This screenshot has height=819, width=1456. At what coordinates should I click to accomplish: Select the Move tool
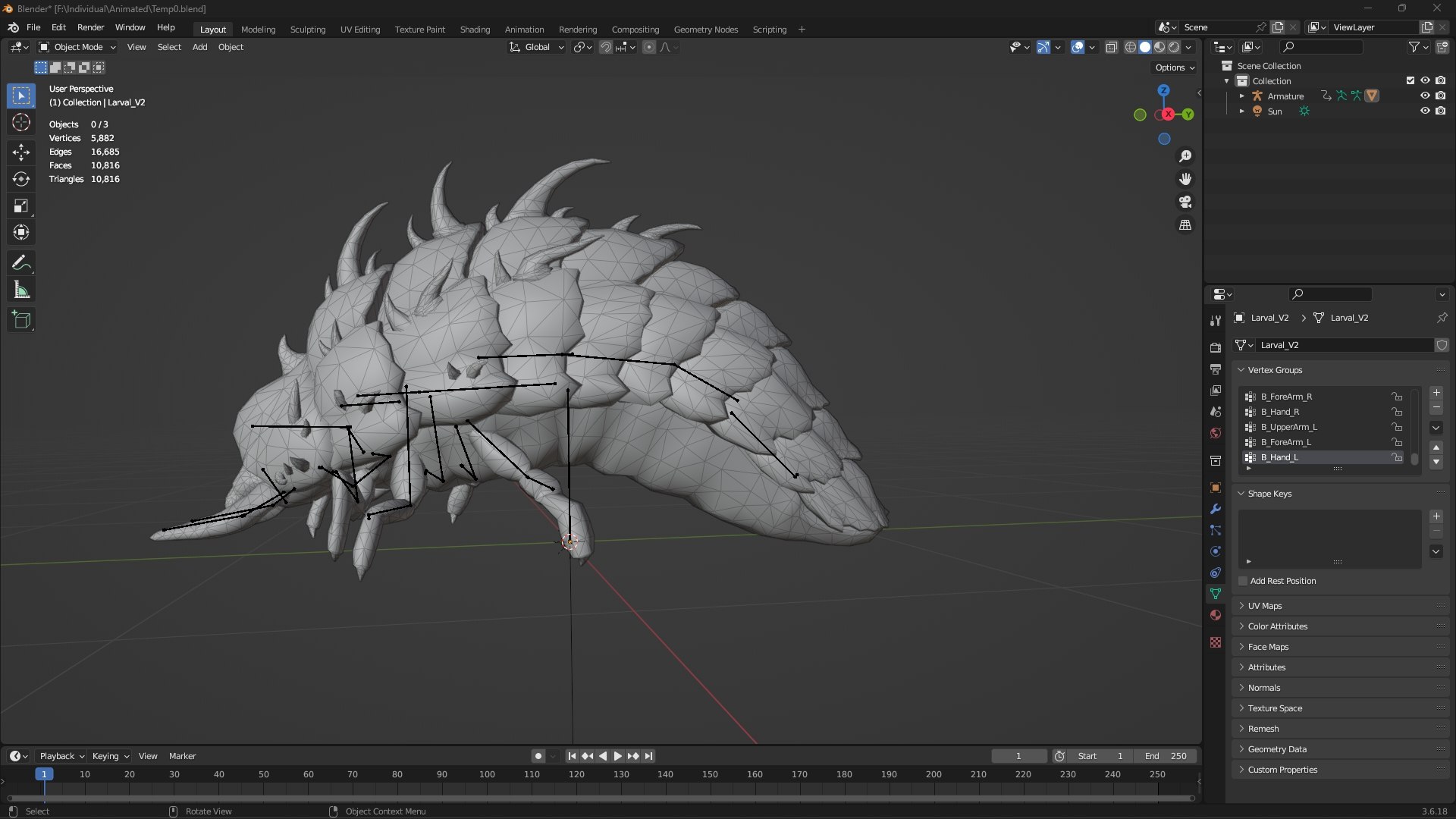pyautogui.click(x=21, y=152)
